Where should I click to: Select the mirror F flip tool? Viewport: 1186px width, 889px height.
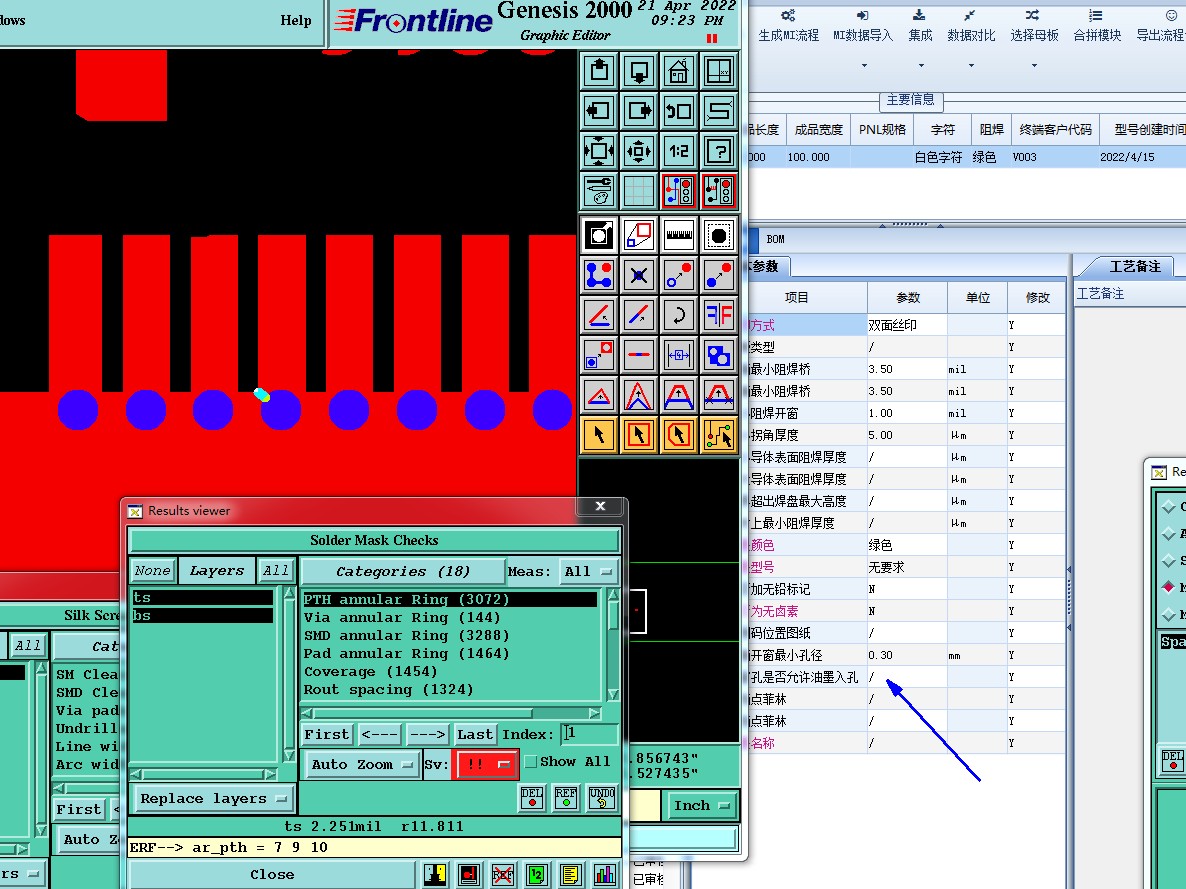pyautogui.click(x=719, y=315)
